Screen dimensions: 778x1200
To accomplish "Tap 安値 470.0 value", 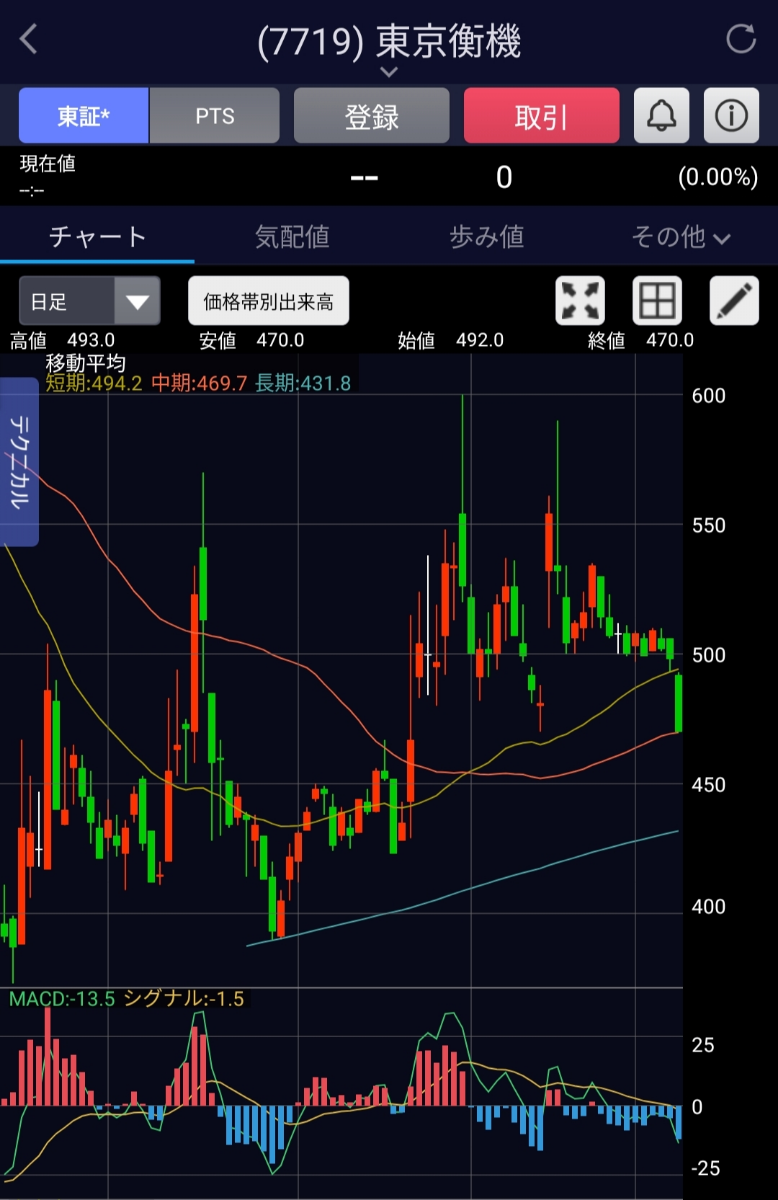I will [x=251, y=340].
